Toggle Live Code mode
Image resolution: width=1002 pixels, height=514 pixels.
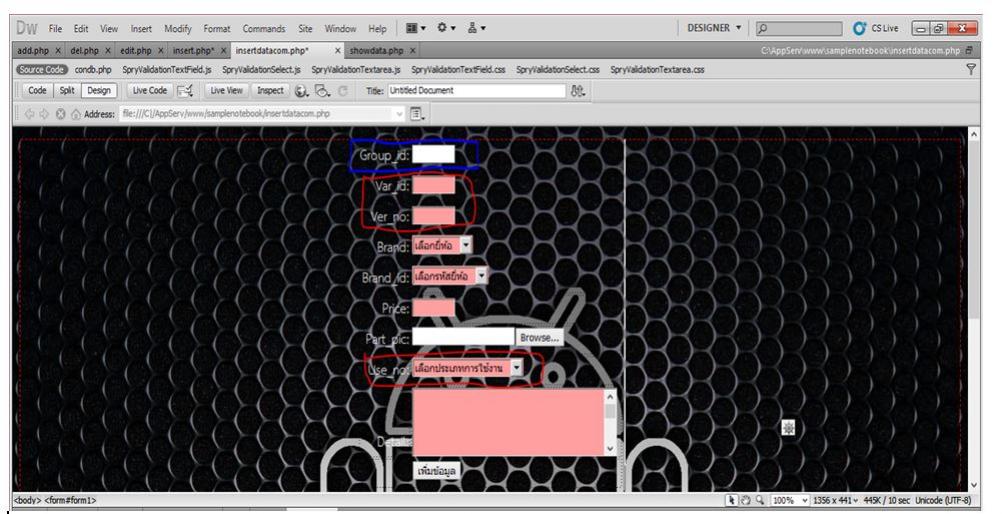click(150, 91)
